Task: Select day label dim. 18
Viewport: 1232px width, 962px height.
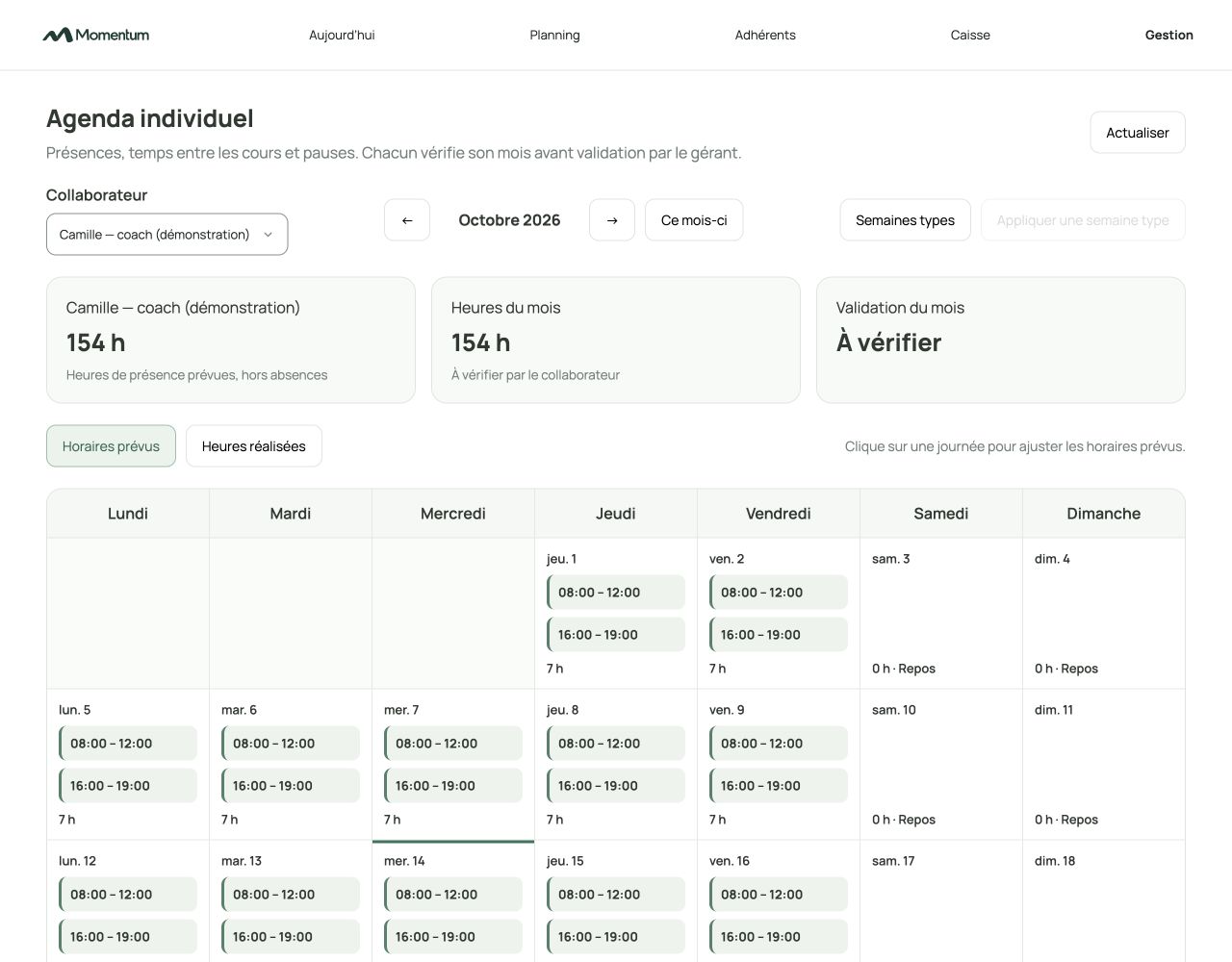Action: 1055,861
